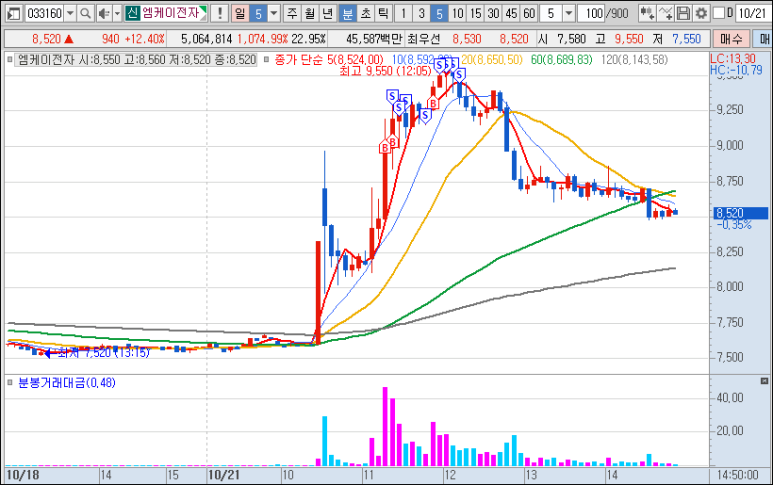Image resolution: width=773 pixels, height=485 pixels.
Task: Close the volume indicator pane
Action: (x=764, y=381)
